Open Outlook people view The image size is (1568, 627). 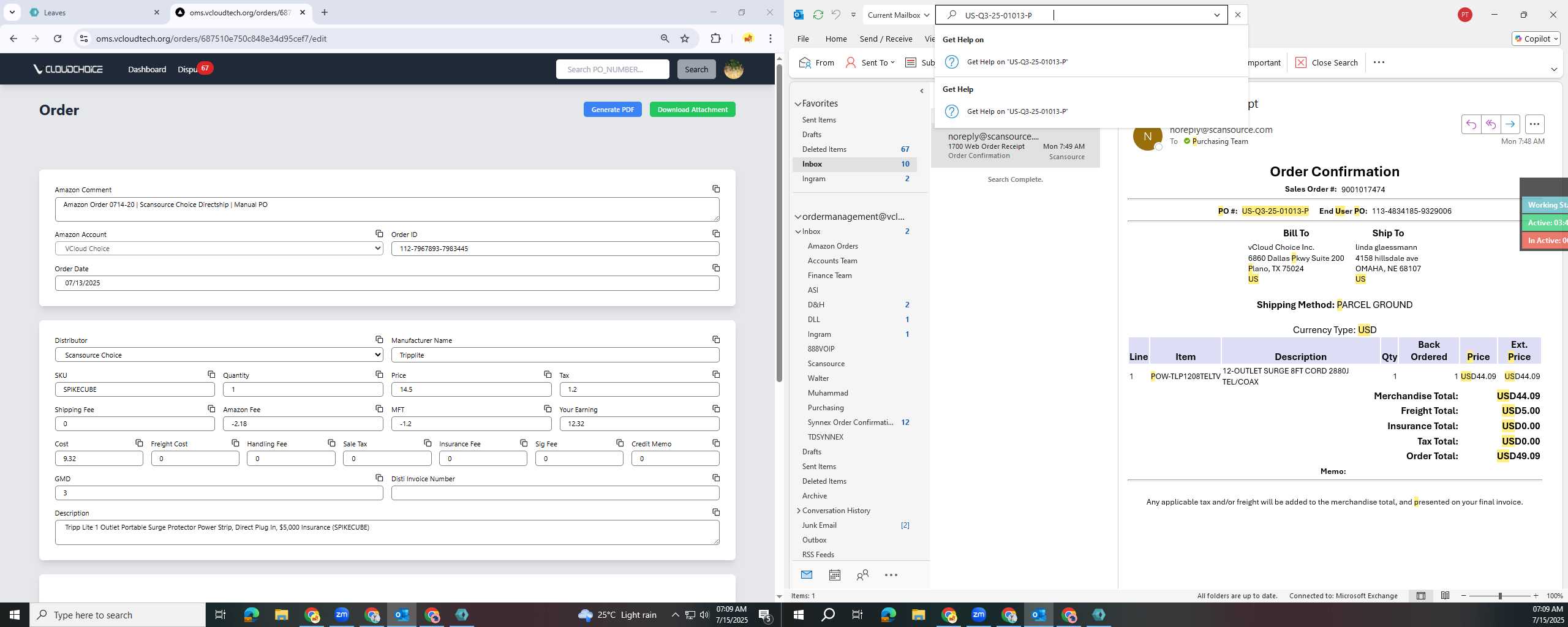862,575
